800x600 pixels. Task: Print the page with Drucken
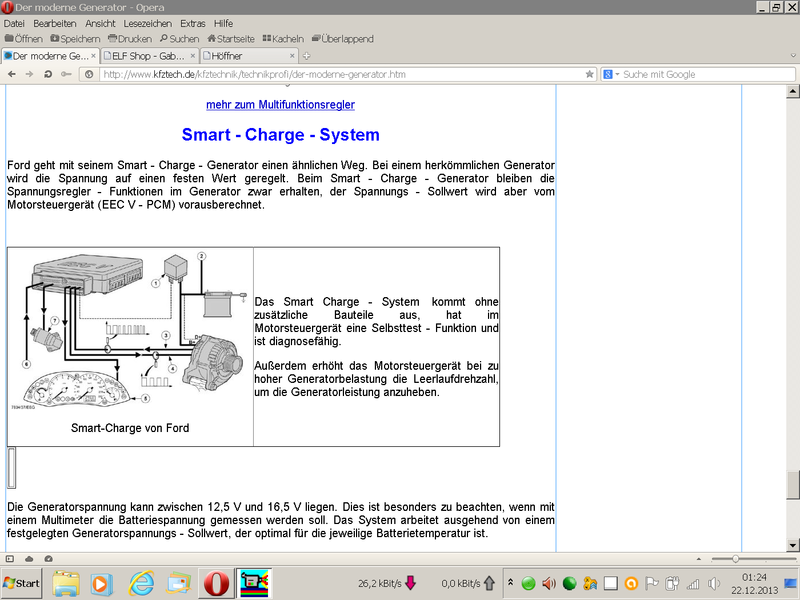[129, 39]
